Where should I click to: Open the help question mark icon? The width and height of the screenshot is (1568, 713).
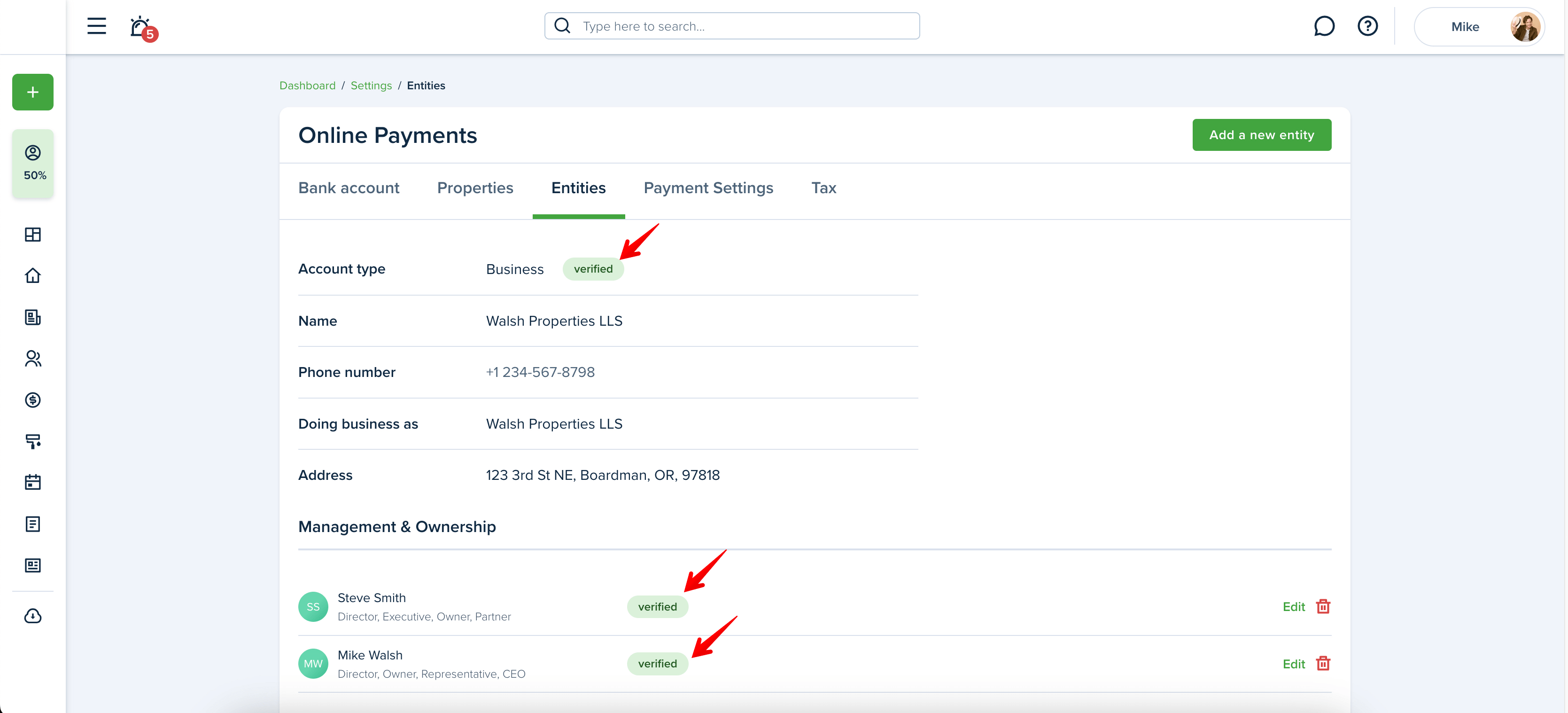click(1367, 26)
